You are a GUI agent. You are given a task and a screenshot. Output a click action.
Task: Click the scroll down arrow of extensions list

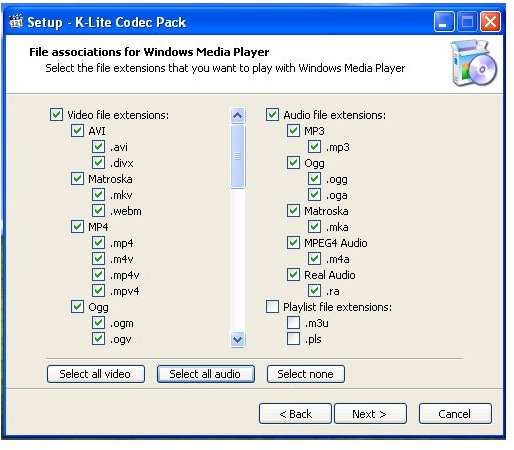(237, 339)
